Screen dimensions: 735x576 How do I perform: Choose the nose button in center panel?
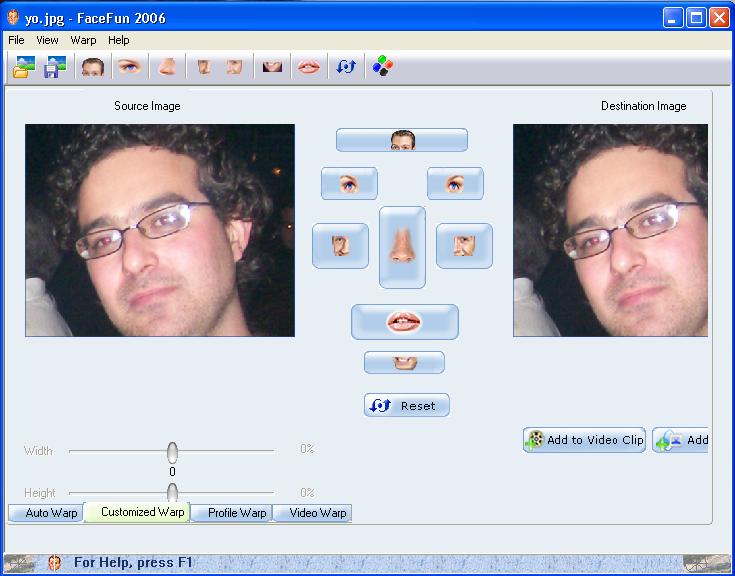pyautogui.click(x=402, y=247)
